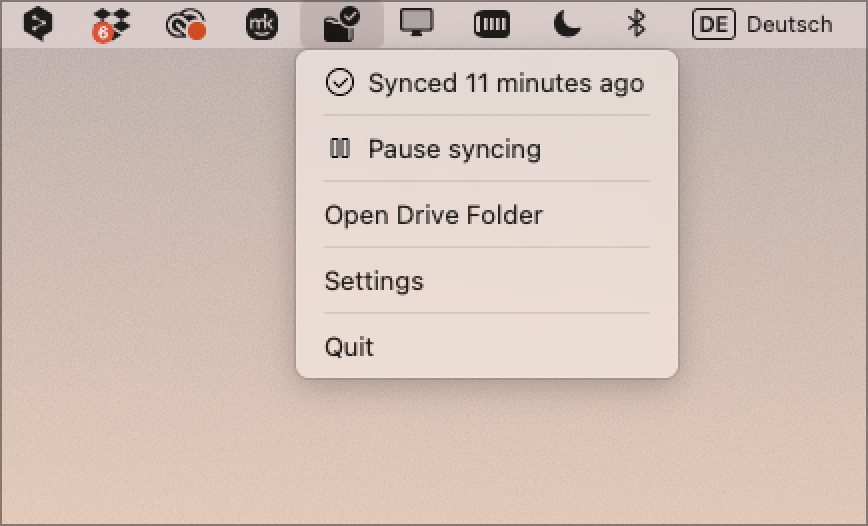The width and height of the screenshot is (868, 526).
Task: Select Open Drive Folder in the menu
Action: (433, 215)
